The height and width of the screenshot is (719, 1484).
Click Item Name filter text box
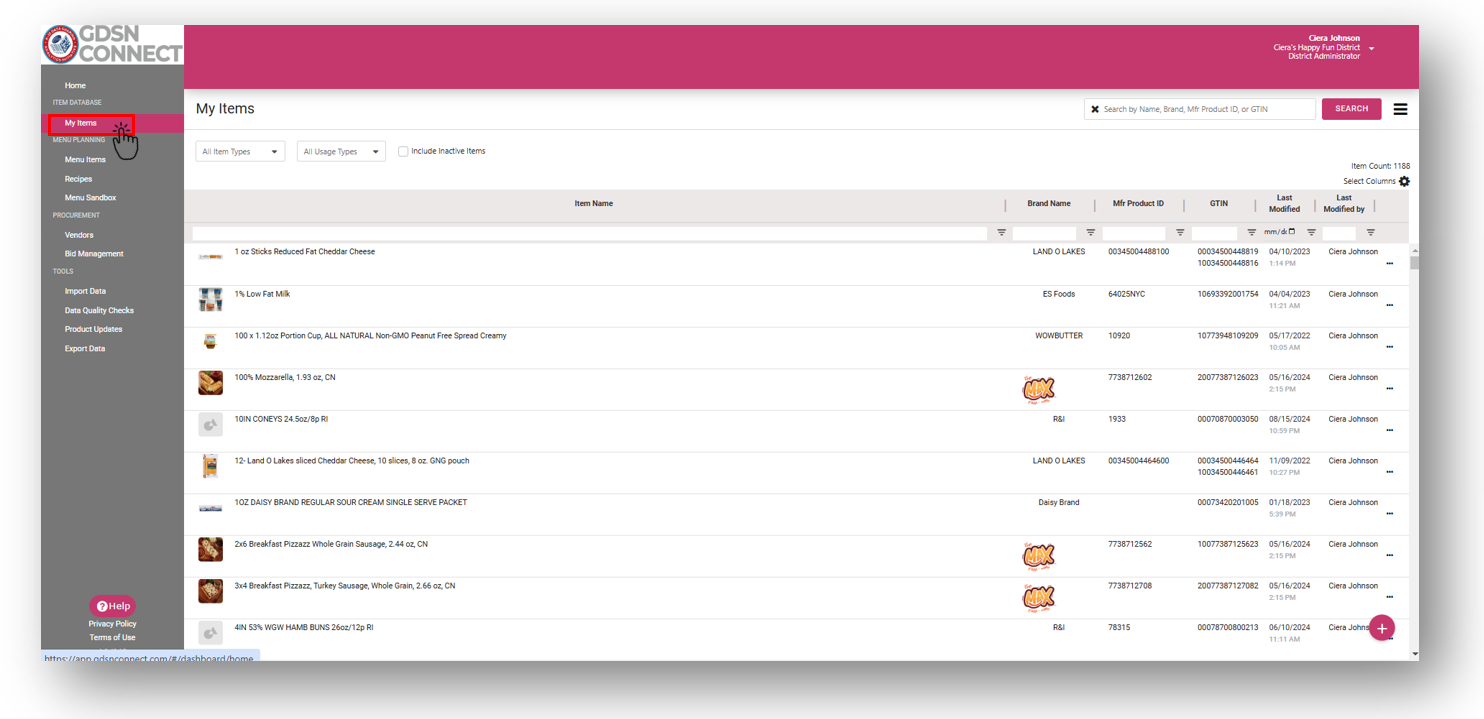point(590,233)
